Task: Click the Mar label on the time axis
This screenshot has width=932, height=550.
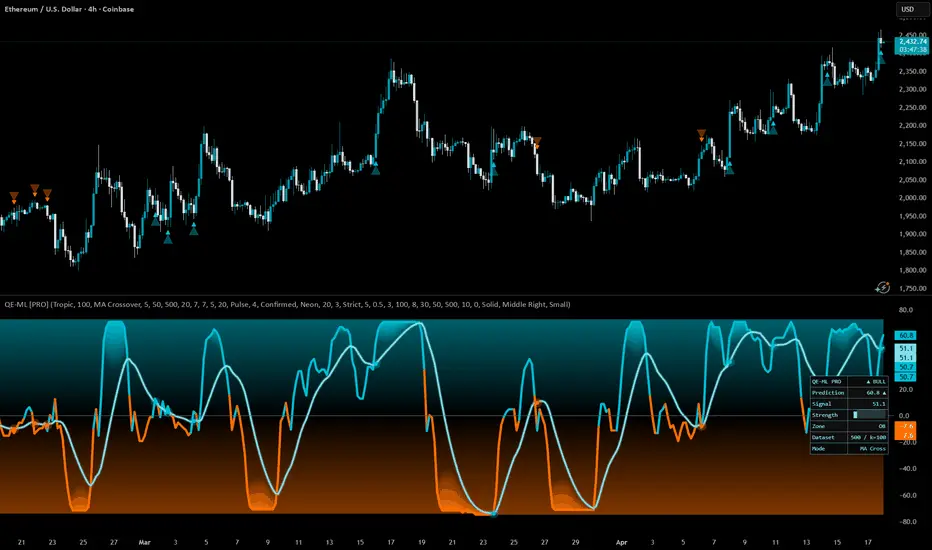Action: pos(144,542)
